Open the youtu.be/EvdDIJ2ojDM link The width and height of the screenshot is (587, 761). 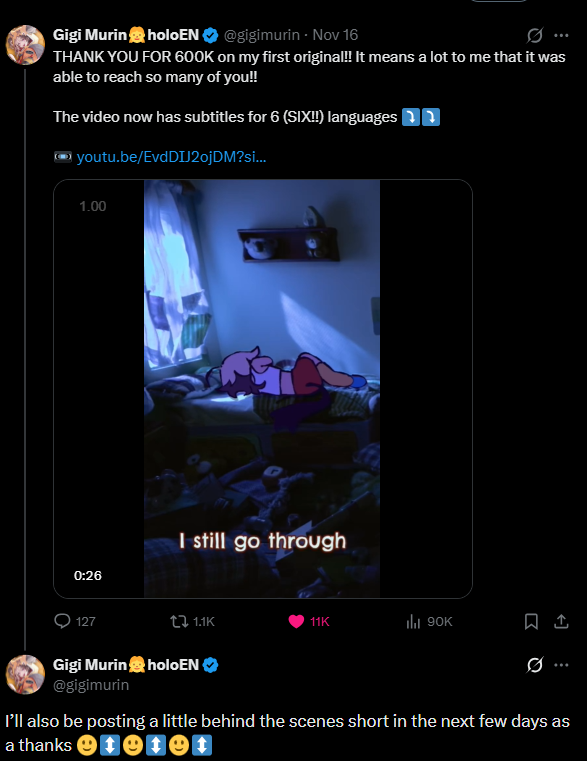coord(171,157)
